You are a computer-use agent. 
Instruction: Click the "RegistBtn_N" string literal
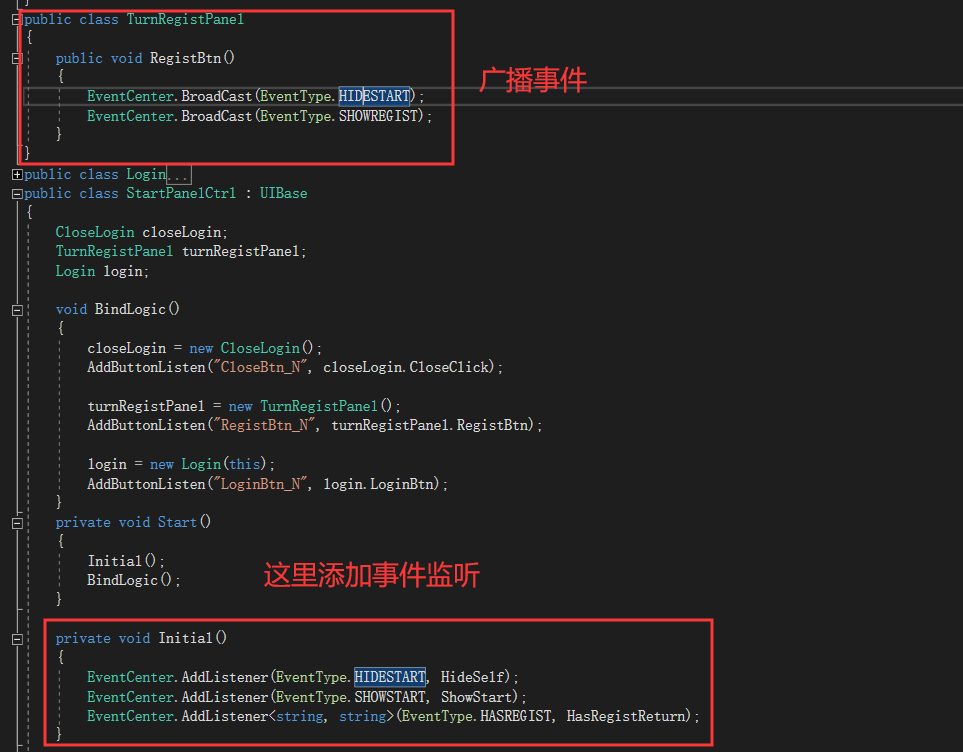coord(263,425)
